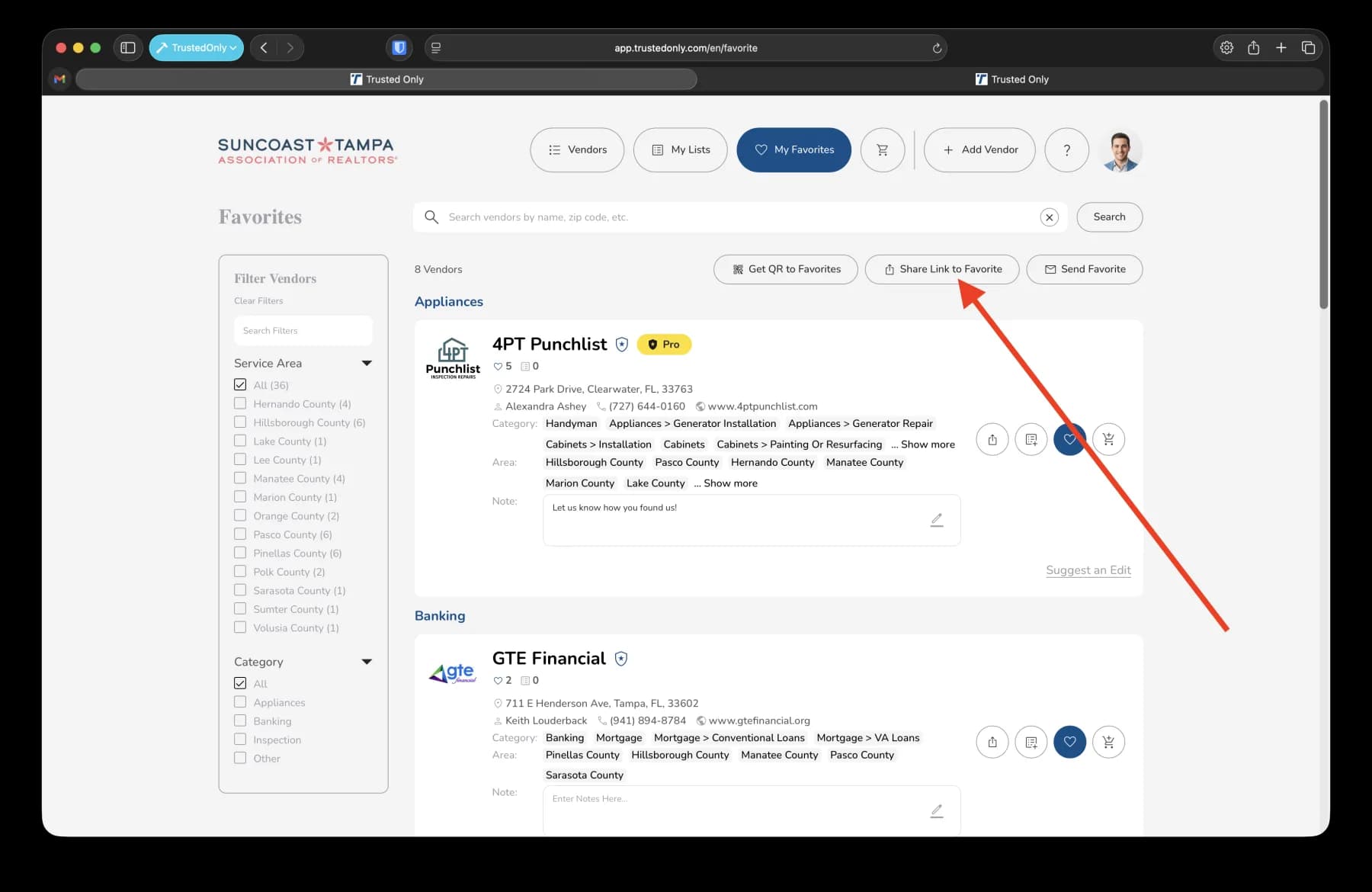Click the verified shield next to GTE Financial
The width and height of the screenshot is (1372, 892).
(x=621, y=659)
